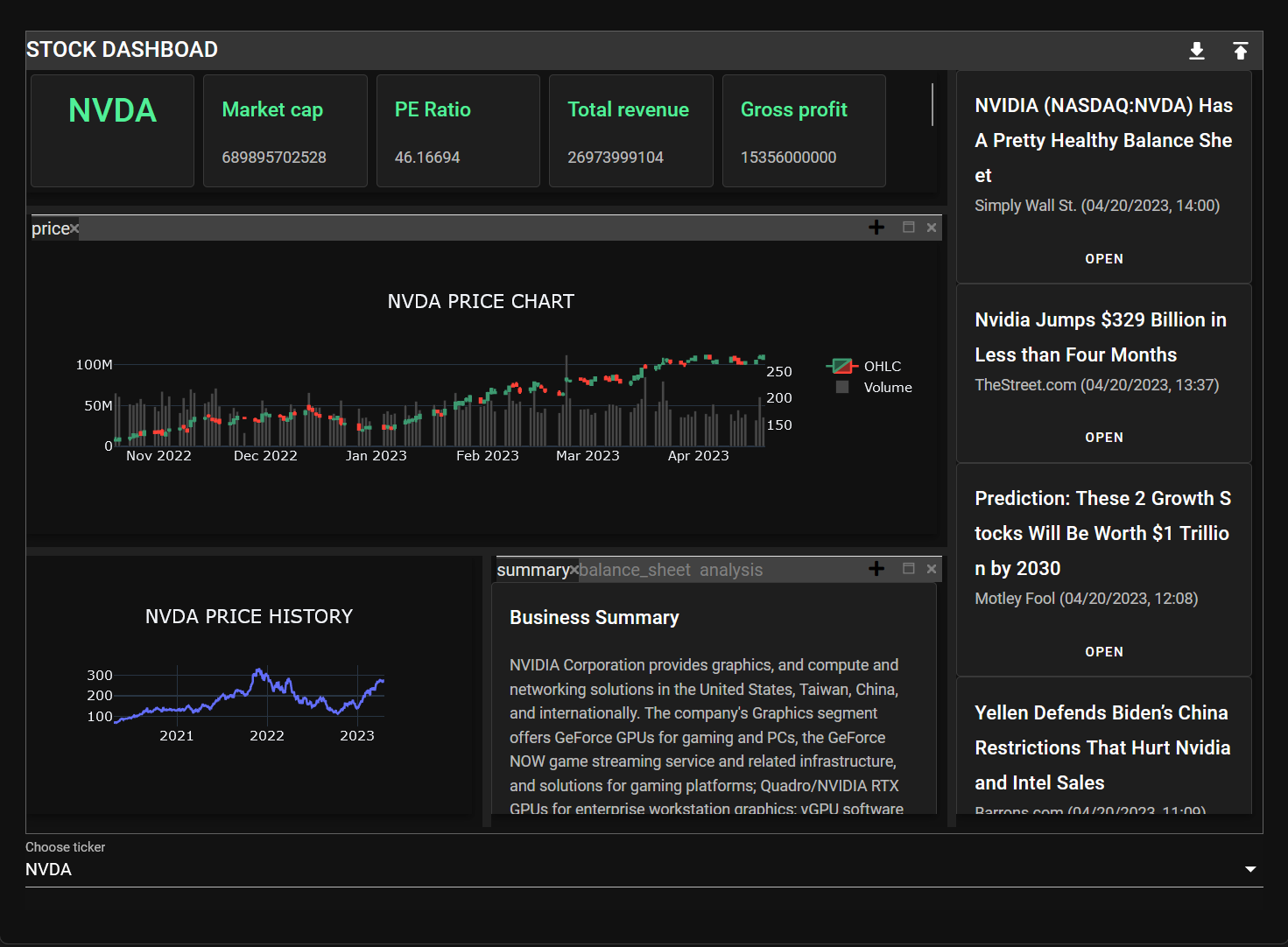This screenshot has height=947, width=1288.
Task: Select the summary tab
Action: (x=532, y=570)
